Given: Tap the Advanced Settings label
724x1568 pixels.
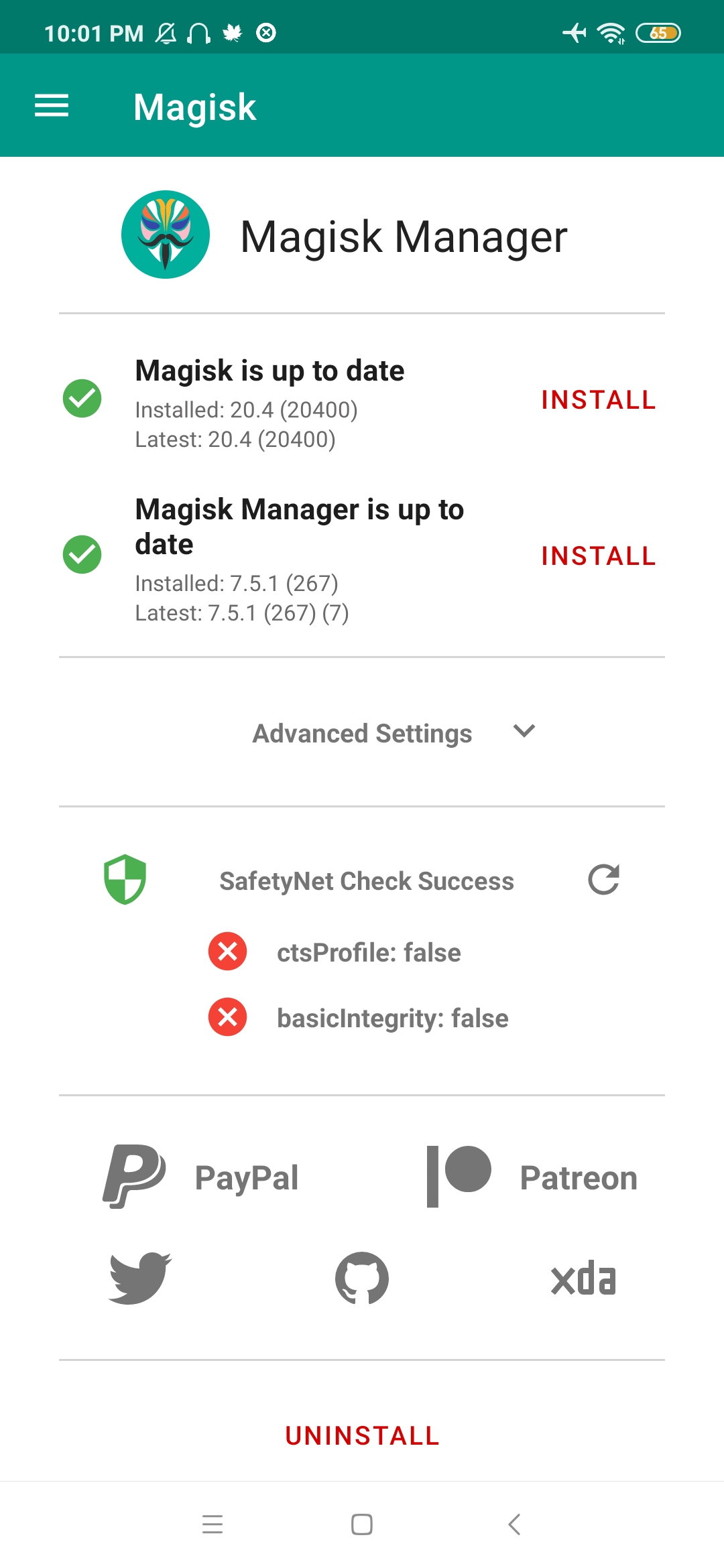Looking at the screenshot, I should click(x=362, y=733).
